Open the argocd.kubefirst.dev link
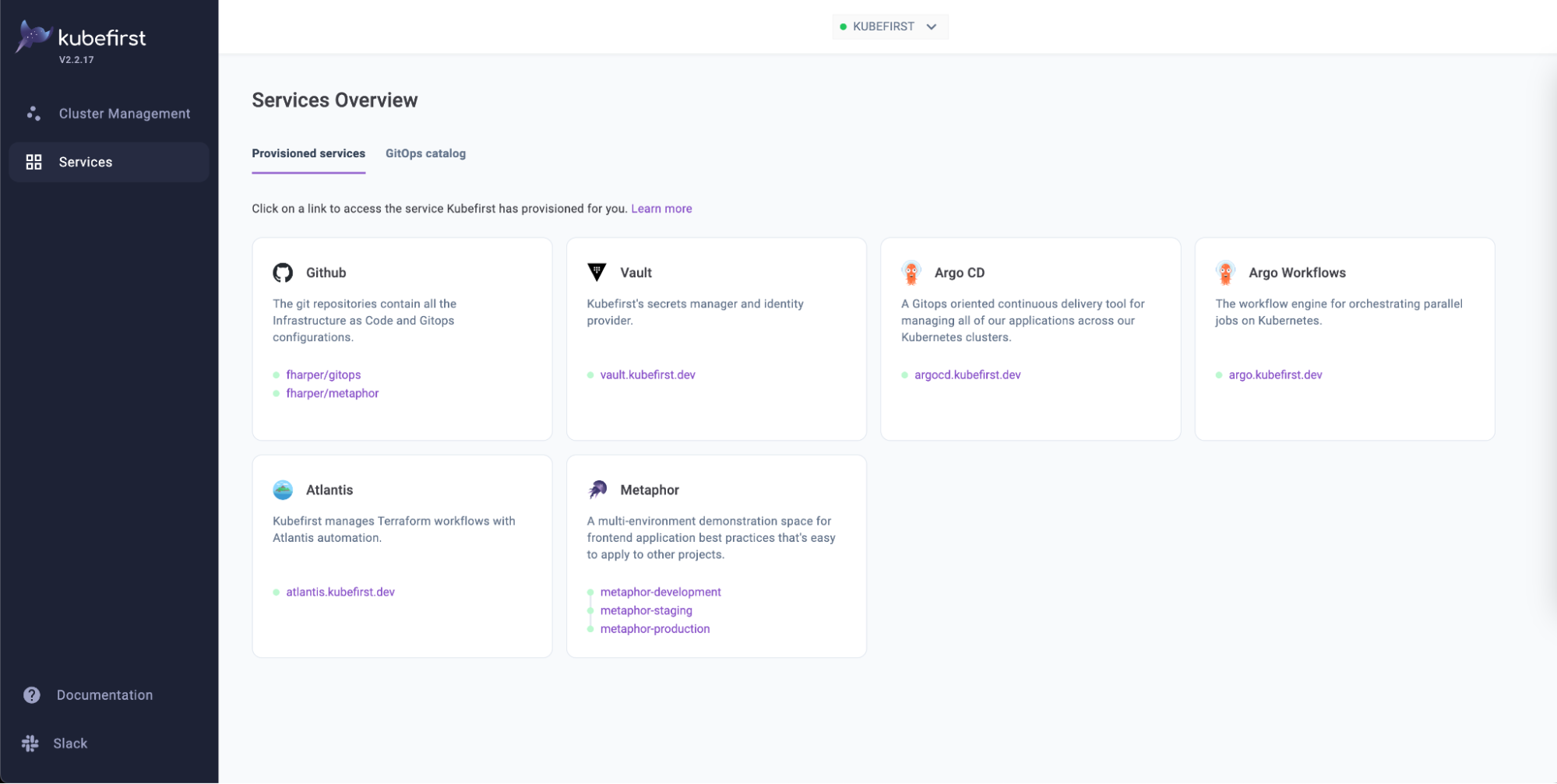The height and width of the screenshot is (784, 1557). [x=967, y=374]
